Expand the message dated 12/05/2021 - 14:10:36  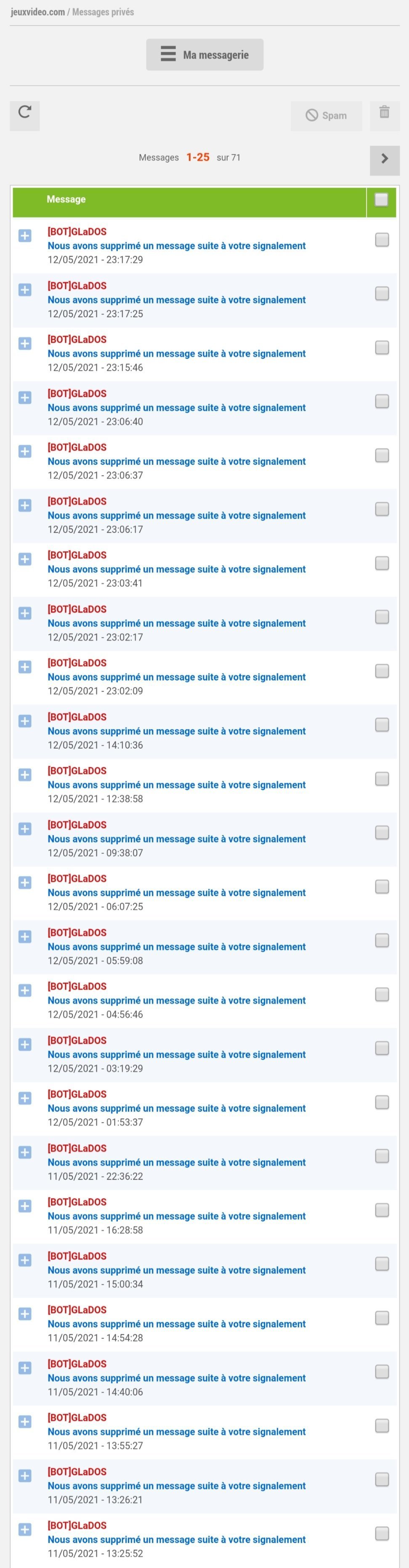25,721
